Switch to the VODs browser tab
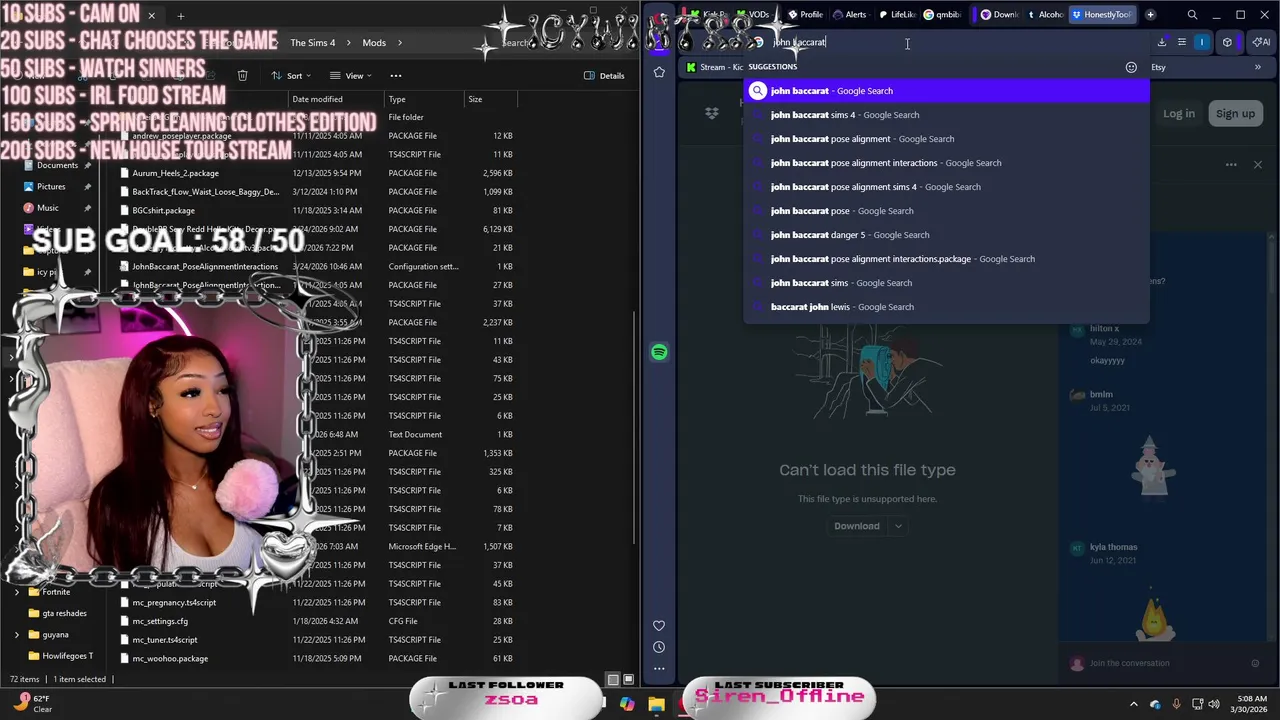 coord(752,15)
